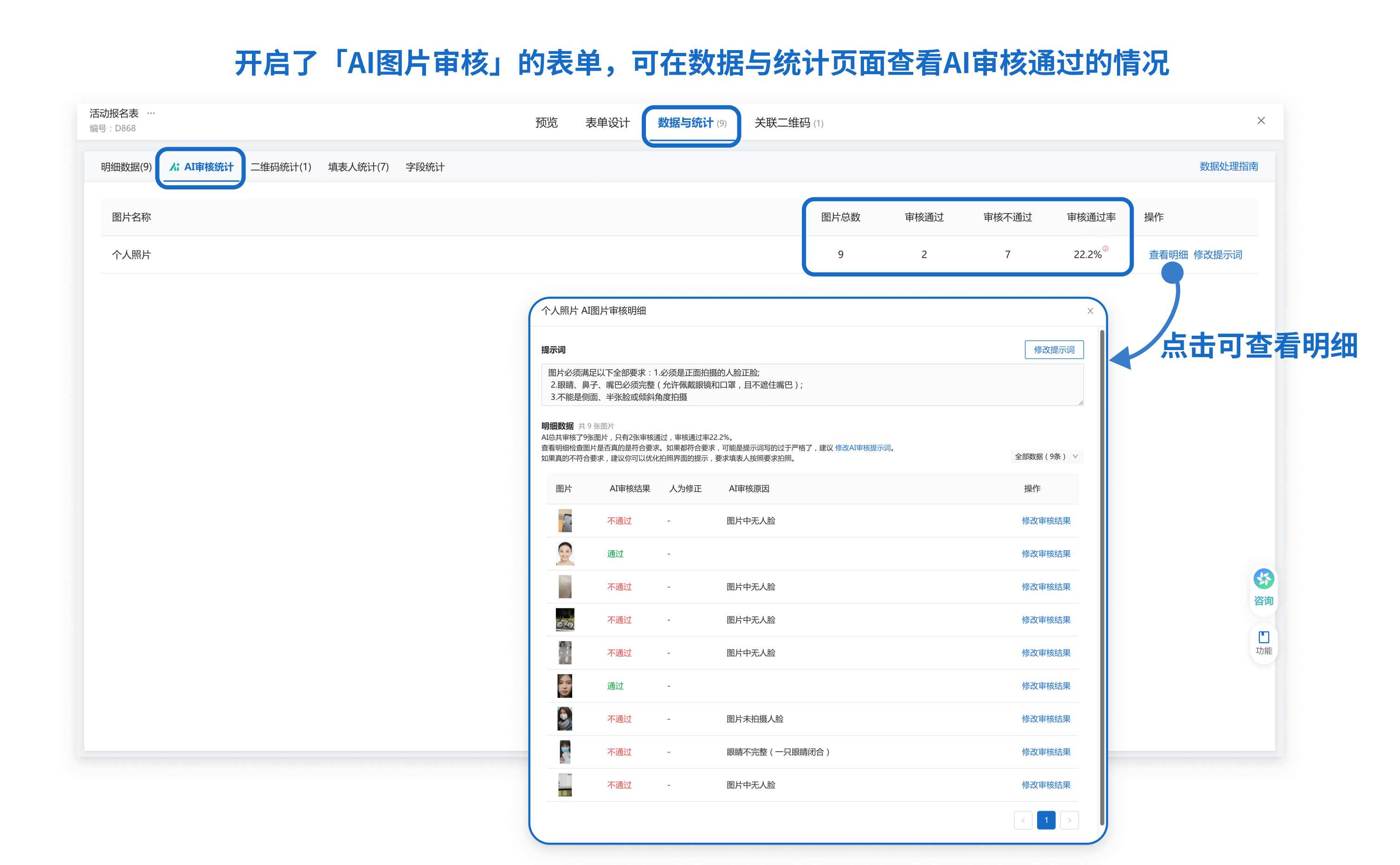Click the next page arrow in pagination
The image size is (1400, 865).
click(1069, 820)
